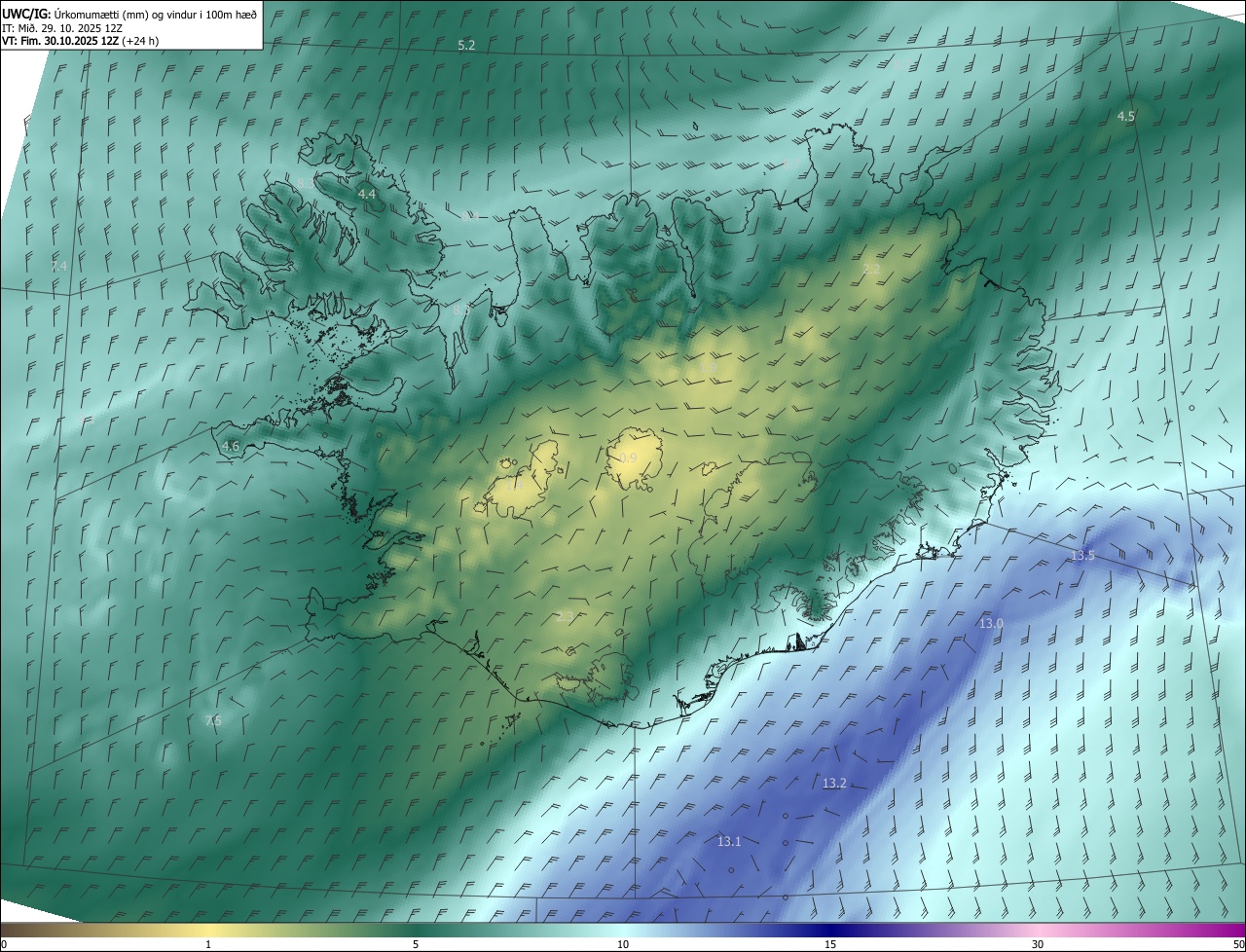Click the 5.2 value label on the map
Viewport: 1246px width, 952px height.
click(466, 46)
